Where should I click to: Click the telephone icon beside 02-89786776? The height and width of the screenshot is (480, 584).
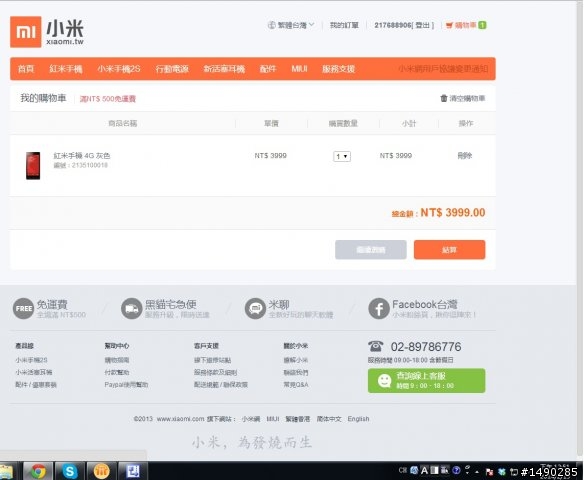(375, 346)
